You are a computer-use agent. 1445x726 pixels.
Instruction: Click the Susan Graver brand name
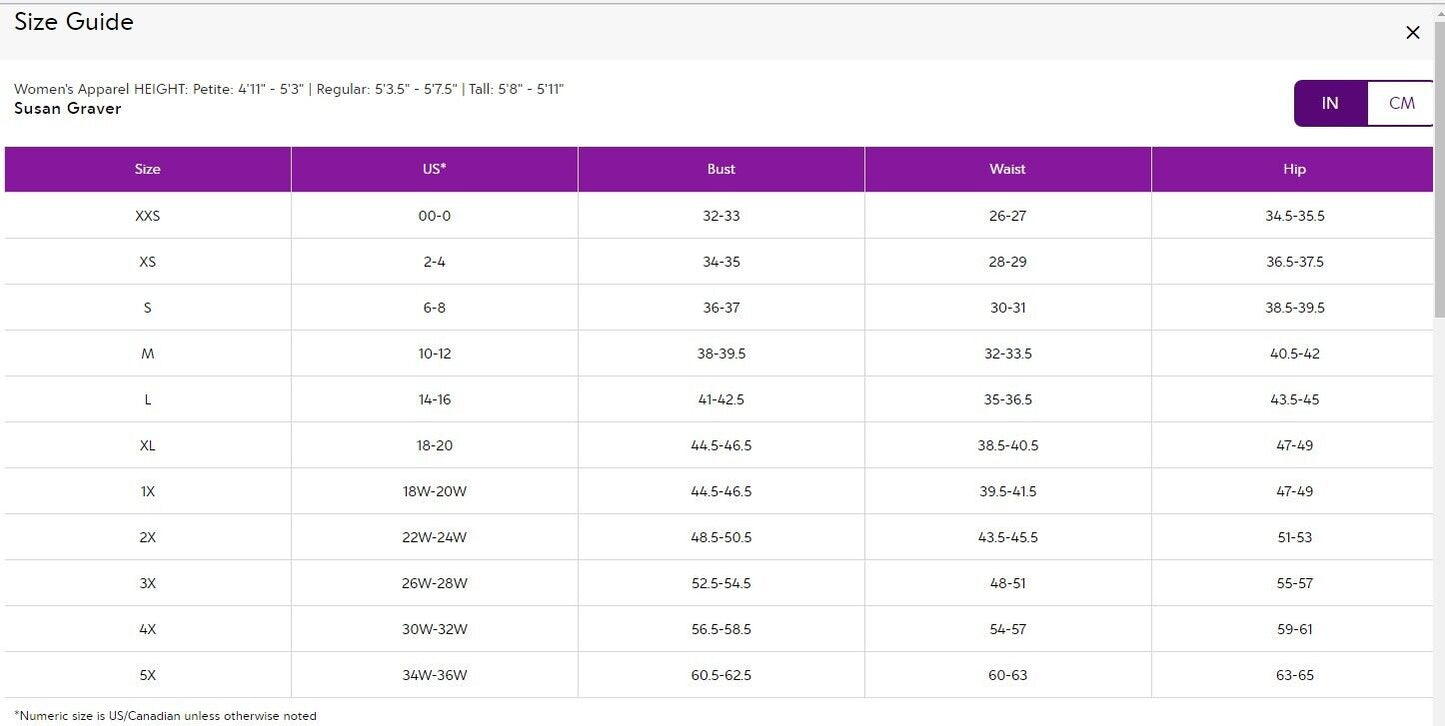[x=67, y=108]
